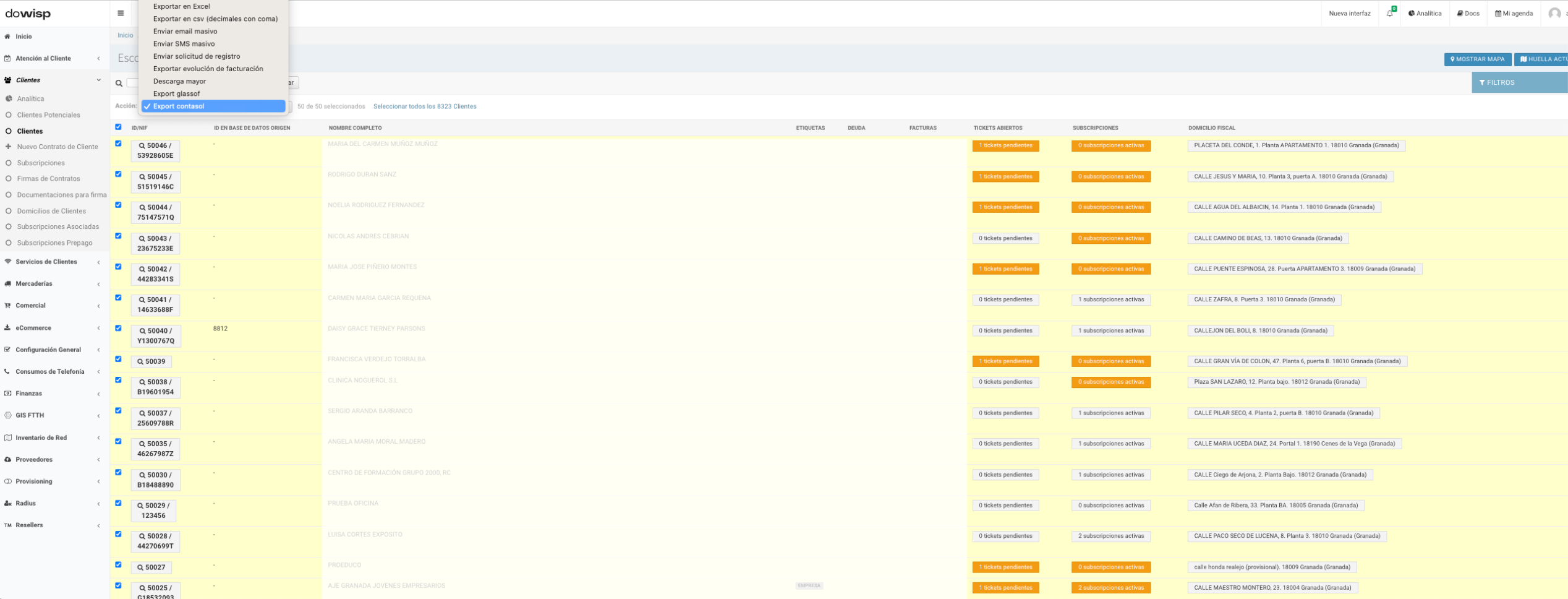Expand the GIS FTTH section
This screenshot has height=599, width=1568.
point(53,415)
